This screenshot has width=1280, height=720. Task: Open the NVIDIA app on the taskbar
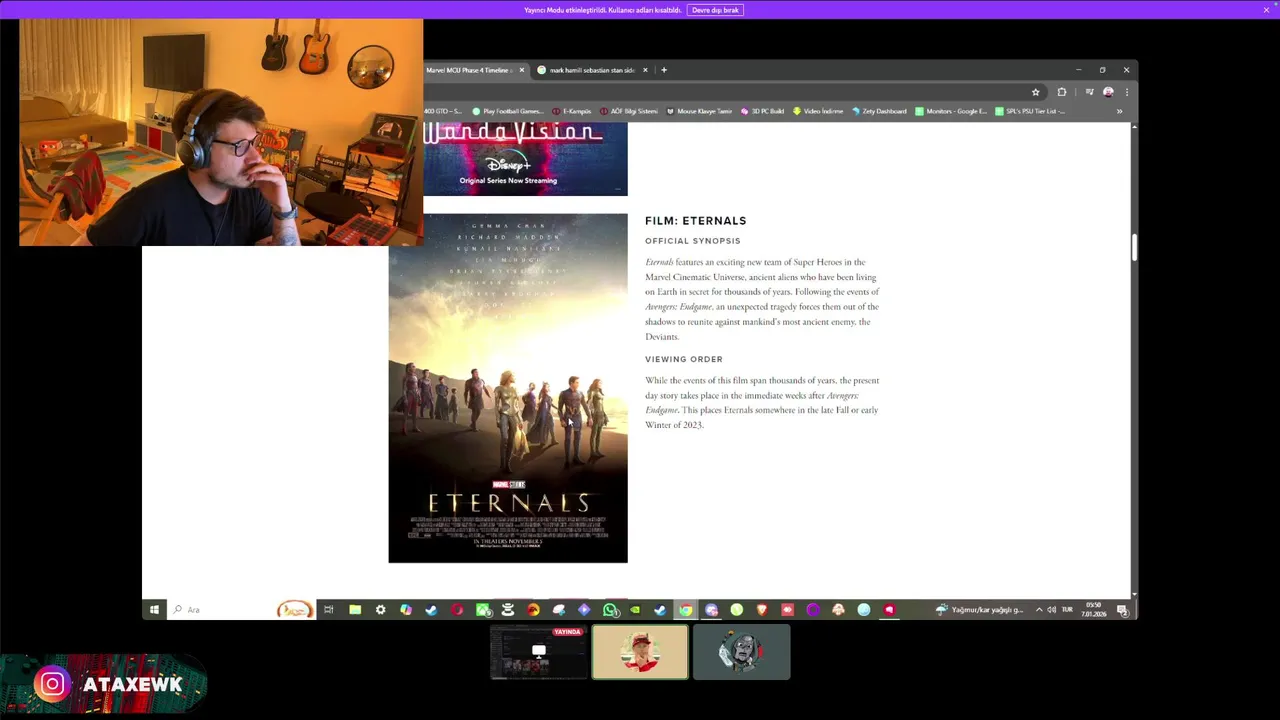pos(635,610)
